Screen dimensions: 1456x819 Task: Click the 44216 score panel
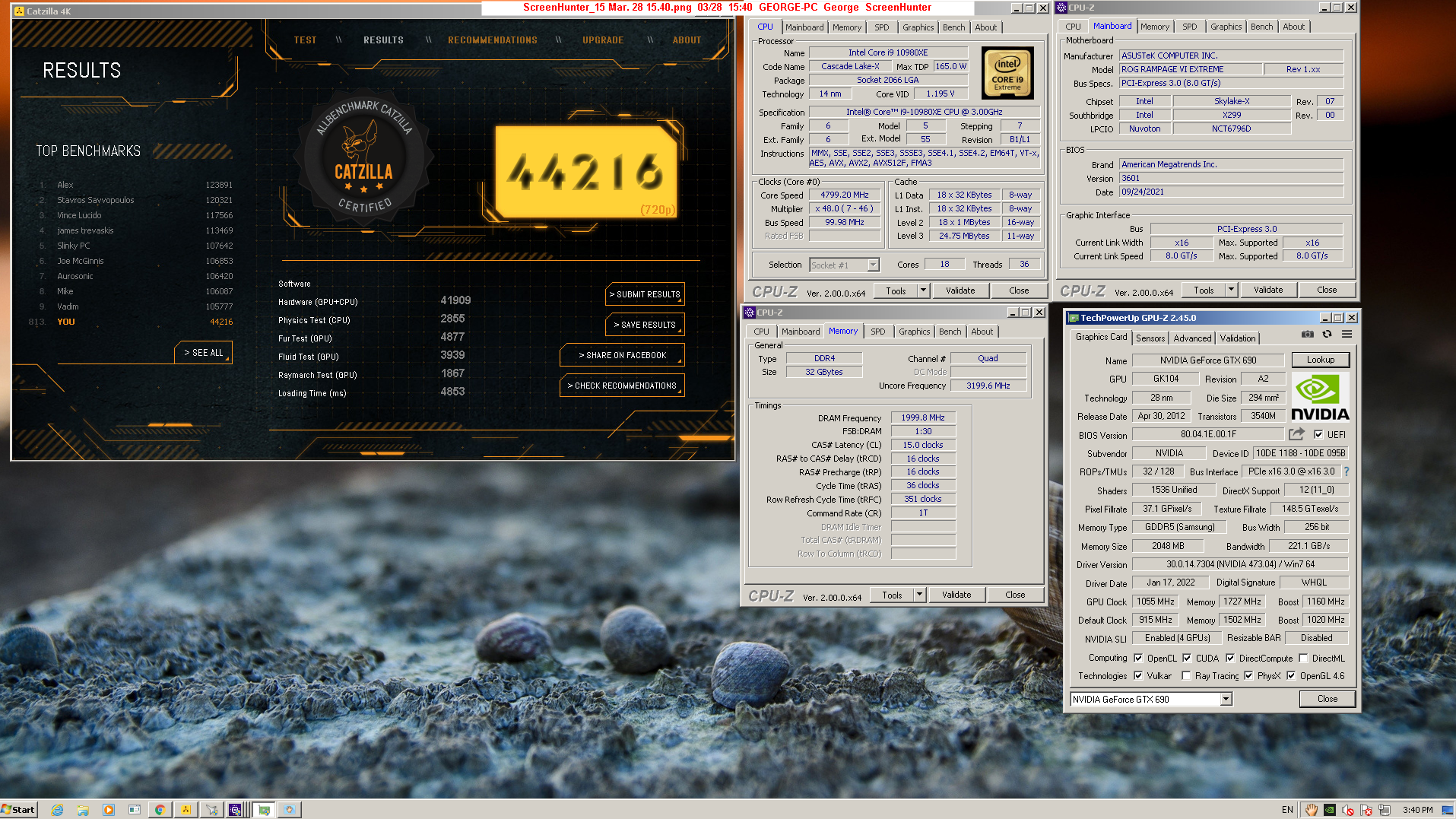click(586, 172)
